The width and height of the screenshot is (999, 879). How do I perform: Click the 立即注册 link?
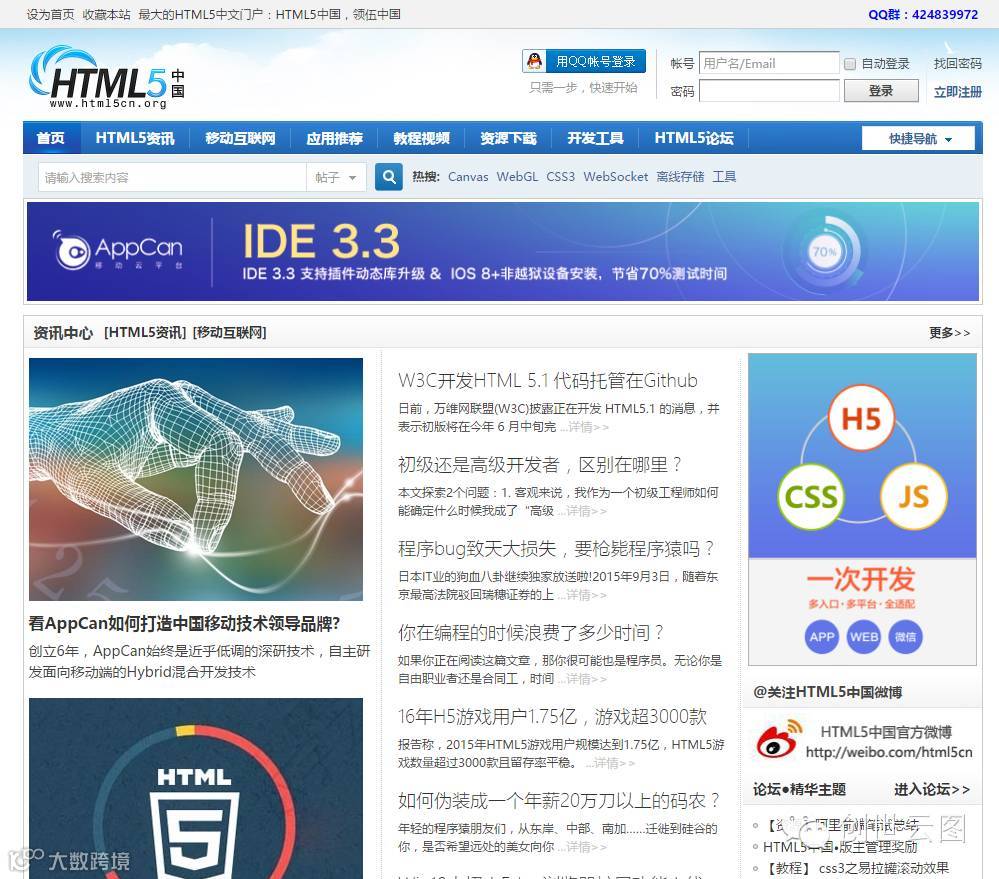(x=958, y=92)
